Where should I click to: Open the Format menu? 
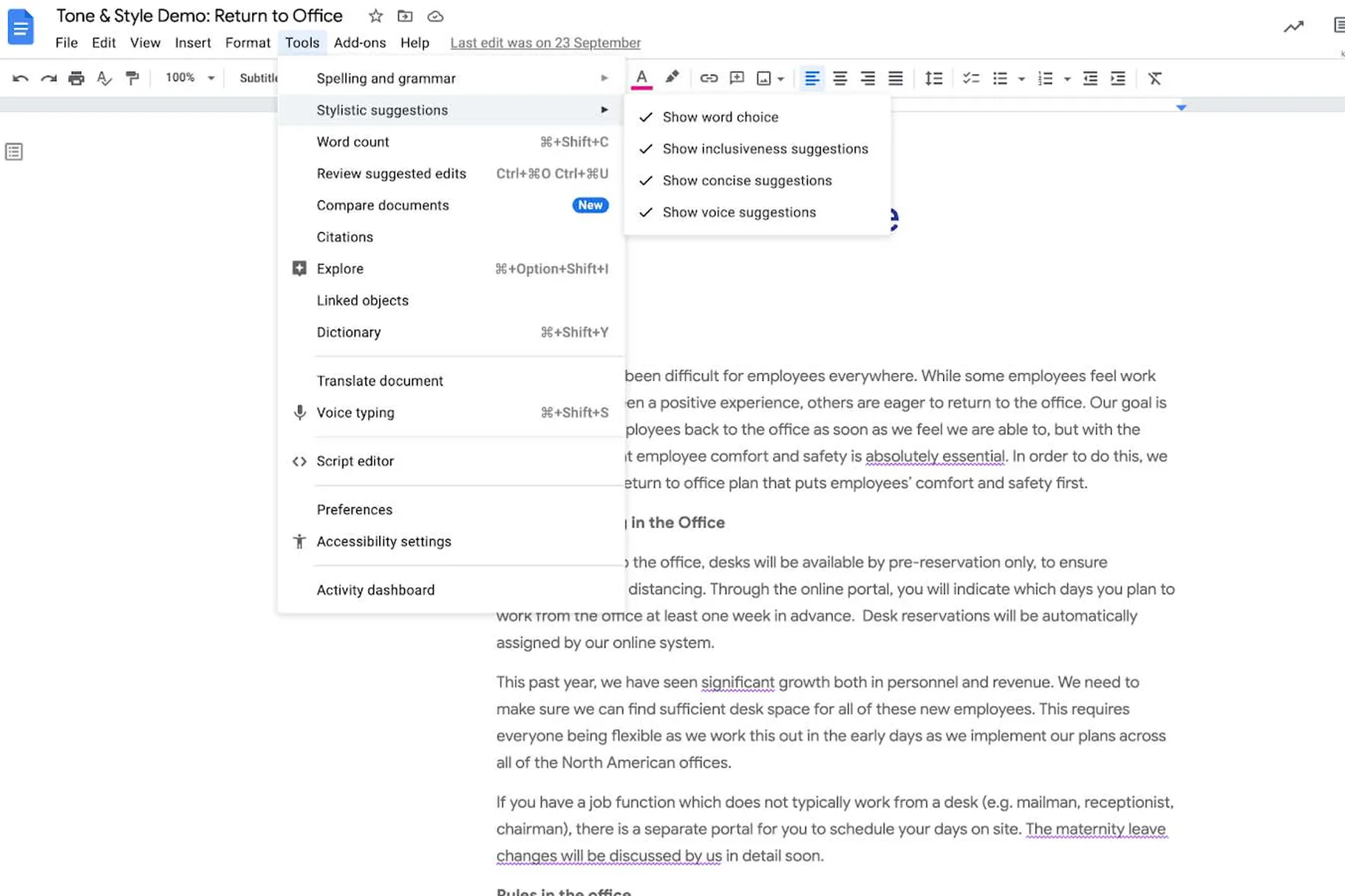pyautogui.click(x=248, y=43)
